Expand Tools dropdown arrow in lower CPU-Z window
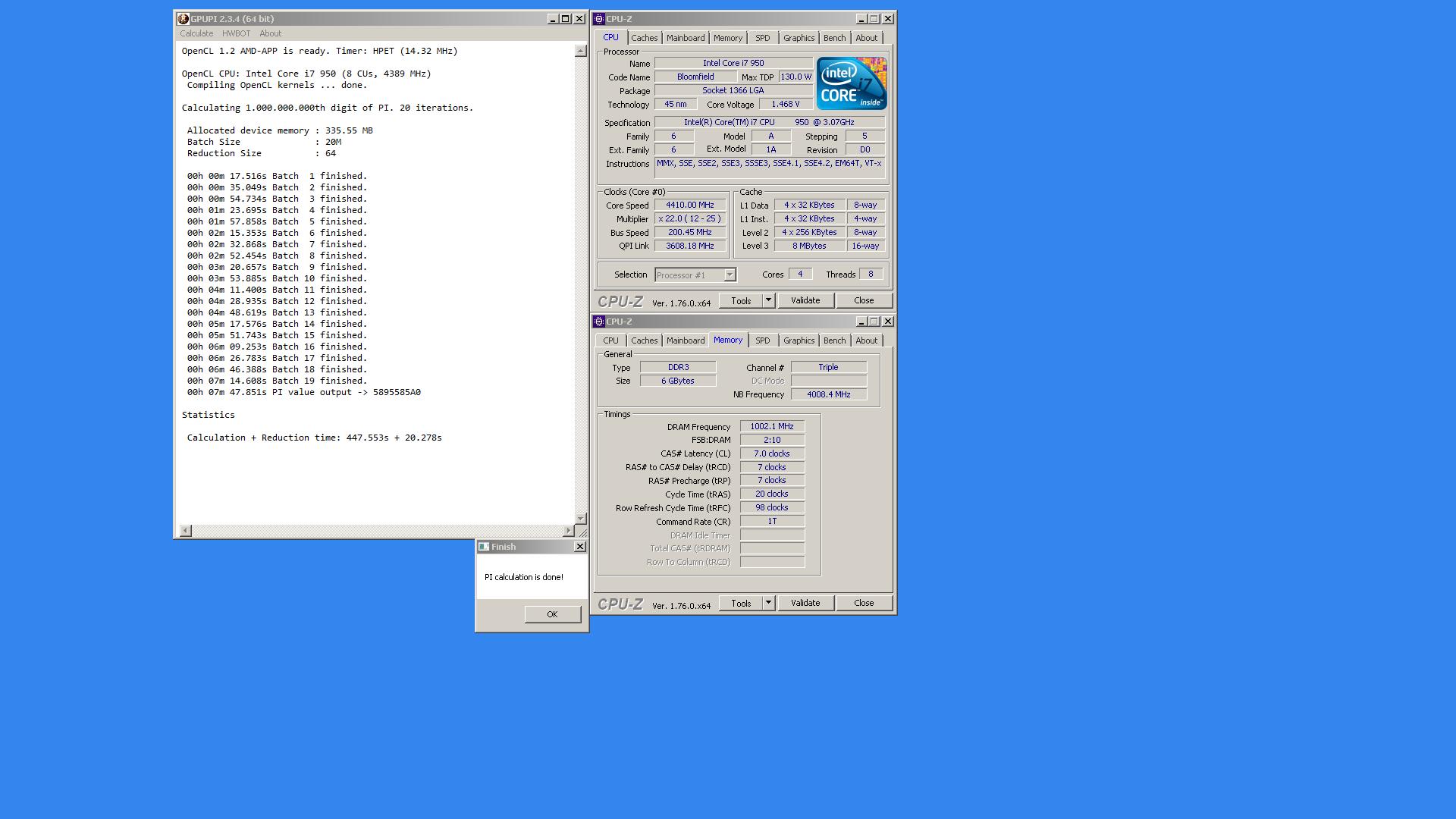This screenshot has height=819, width=1456. click(768, 603)
